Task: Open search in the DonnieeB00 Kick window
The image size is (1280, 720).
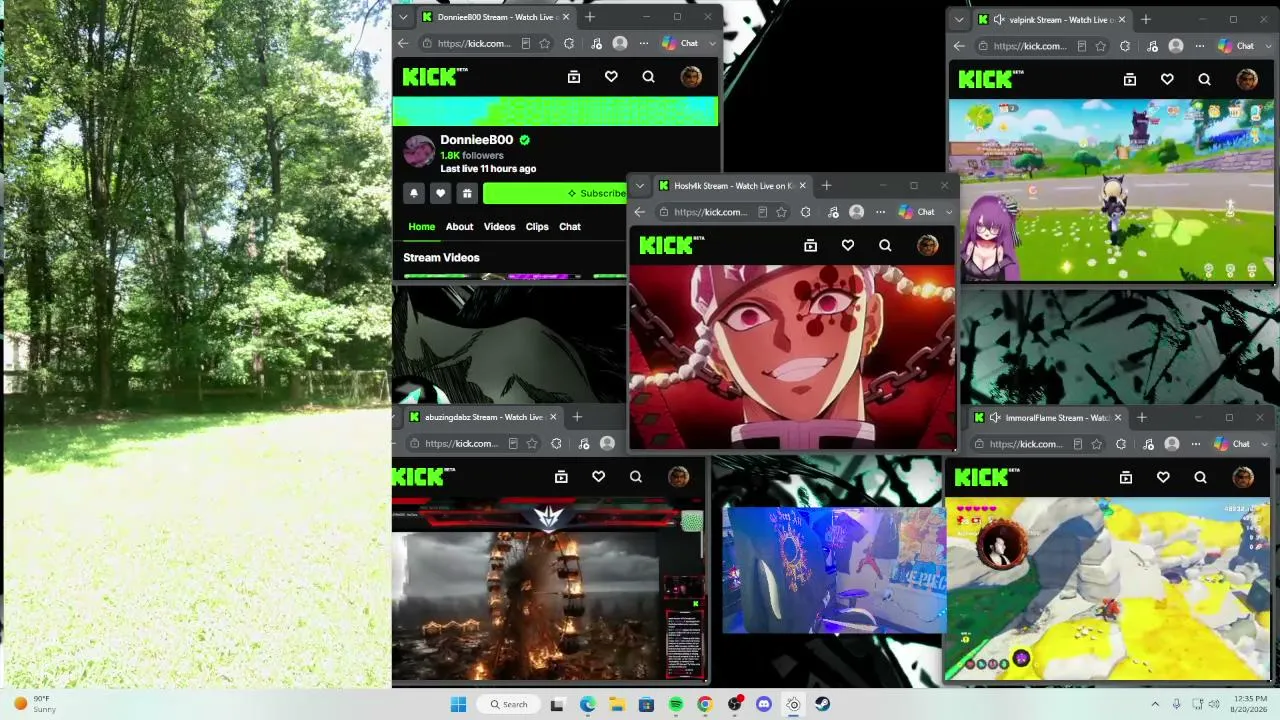Action: (x=648, y=77)
